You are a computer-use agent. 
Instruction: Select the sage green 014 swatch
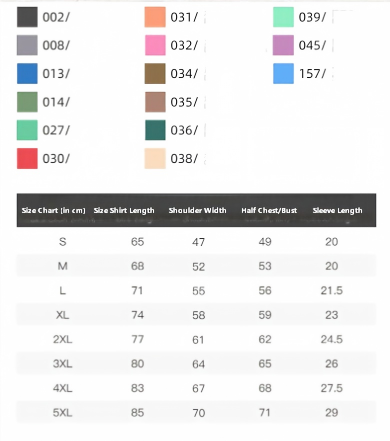pyautogui.click(x=27, y=102)
